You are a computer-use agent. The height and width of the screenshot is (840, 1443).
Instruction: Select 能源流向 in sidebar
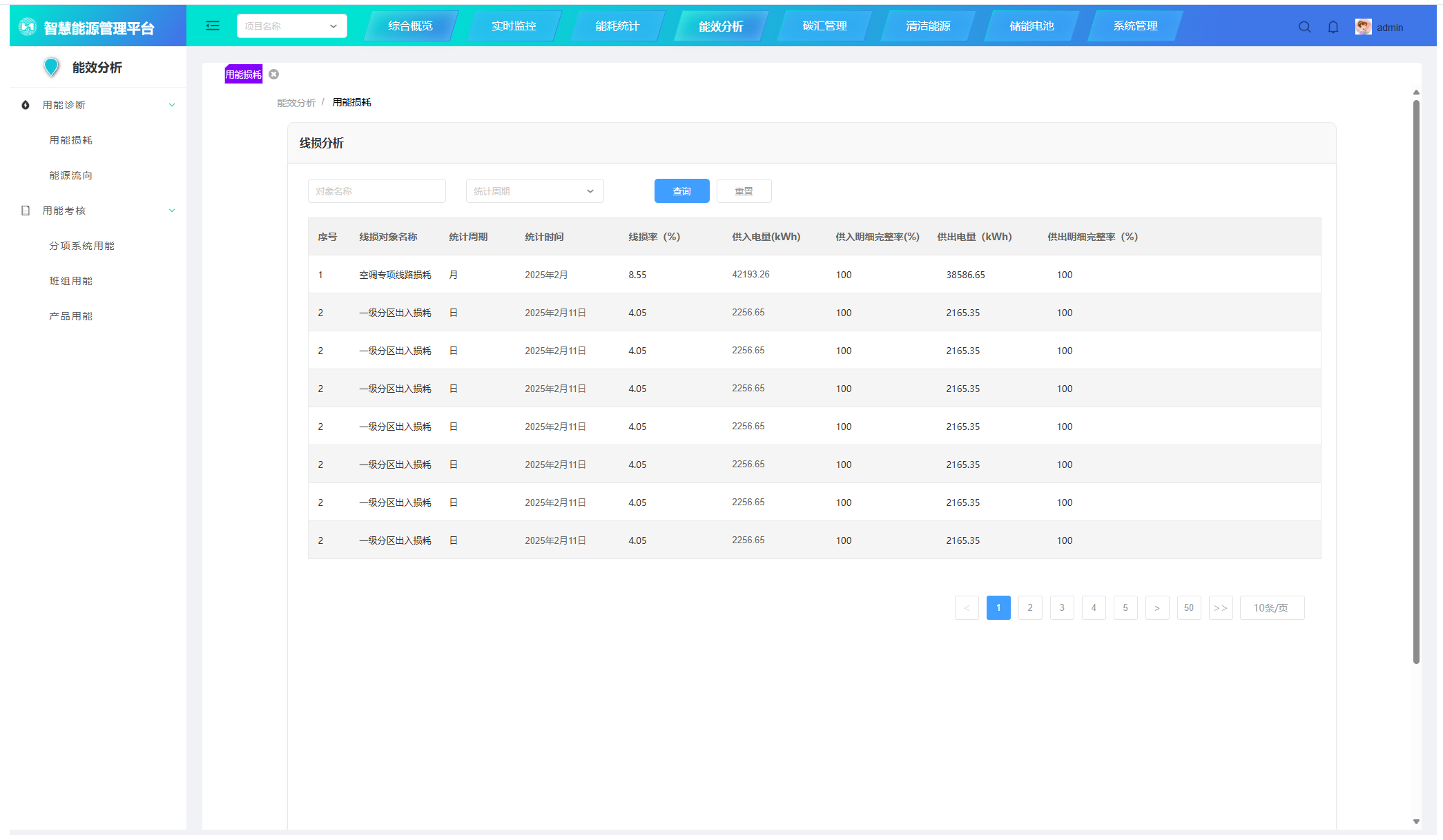pos(70,175)
